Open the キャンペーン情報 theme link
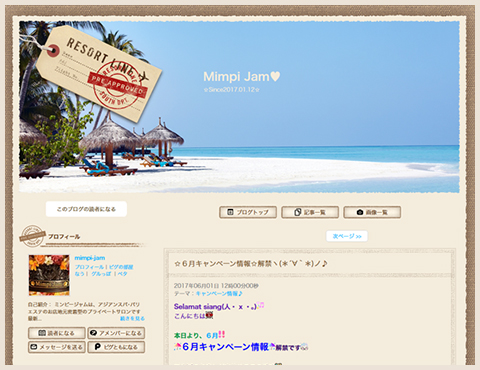480x370 pixels. point(219,293)
